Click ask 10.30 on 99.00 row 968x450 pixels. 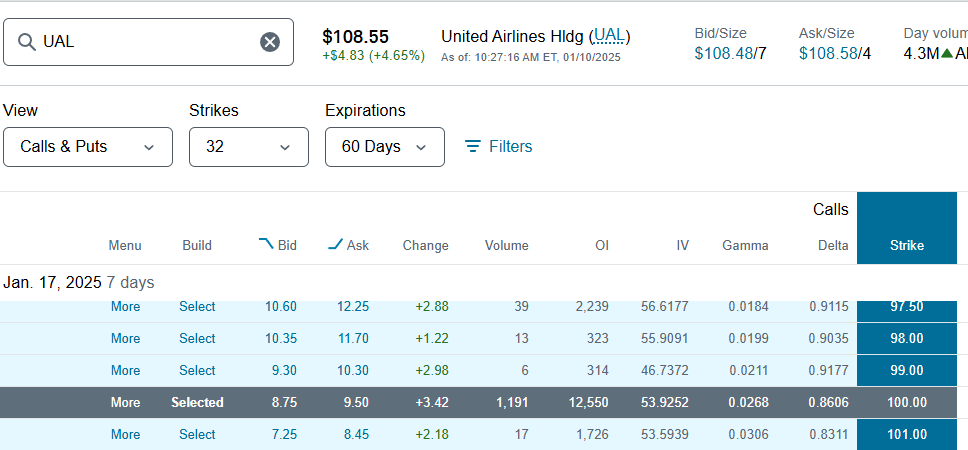pyautogui.click(x=353, y=370)
